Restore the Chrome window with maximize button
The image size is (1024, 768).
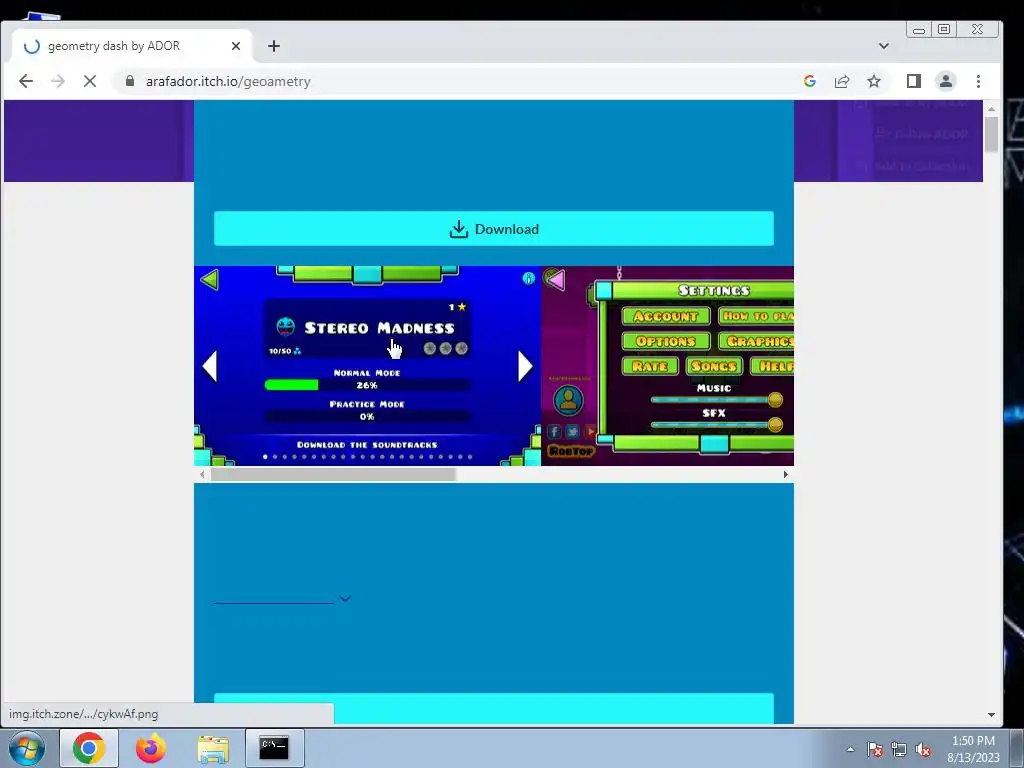pyautogui.click(x=944, y=29)
